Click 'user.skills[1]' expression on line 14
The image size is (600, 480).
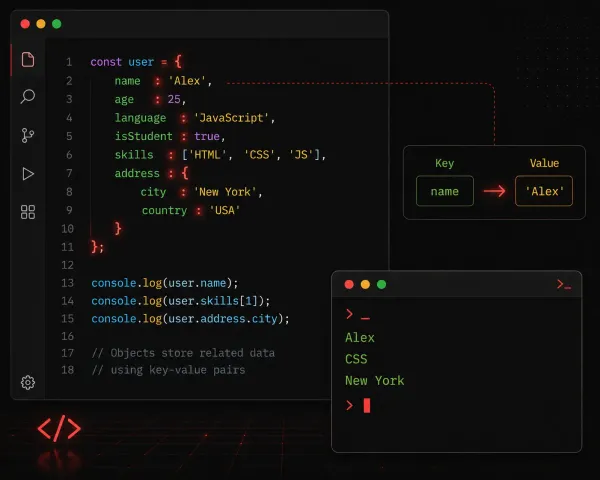[x=213, y=301]
